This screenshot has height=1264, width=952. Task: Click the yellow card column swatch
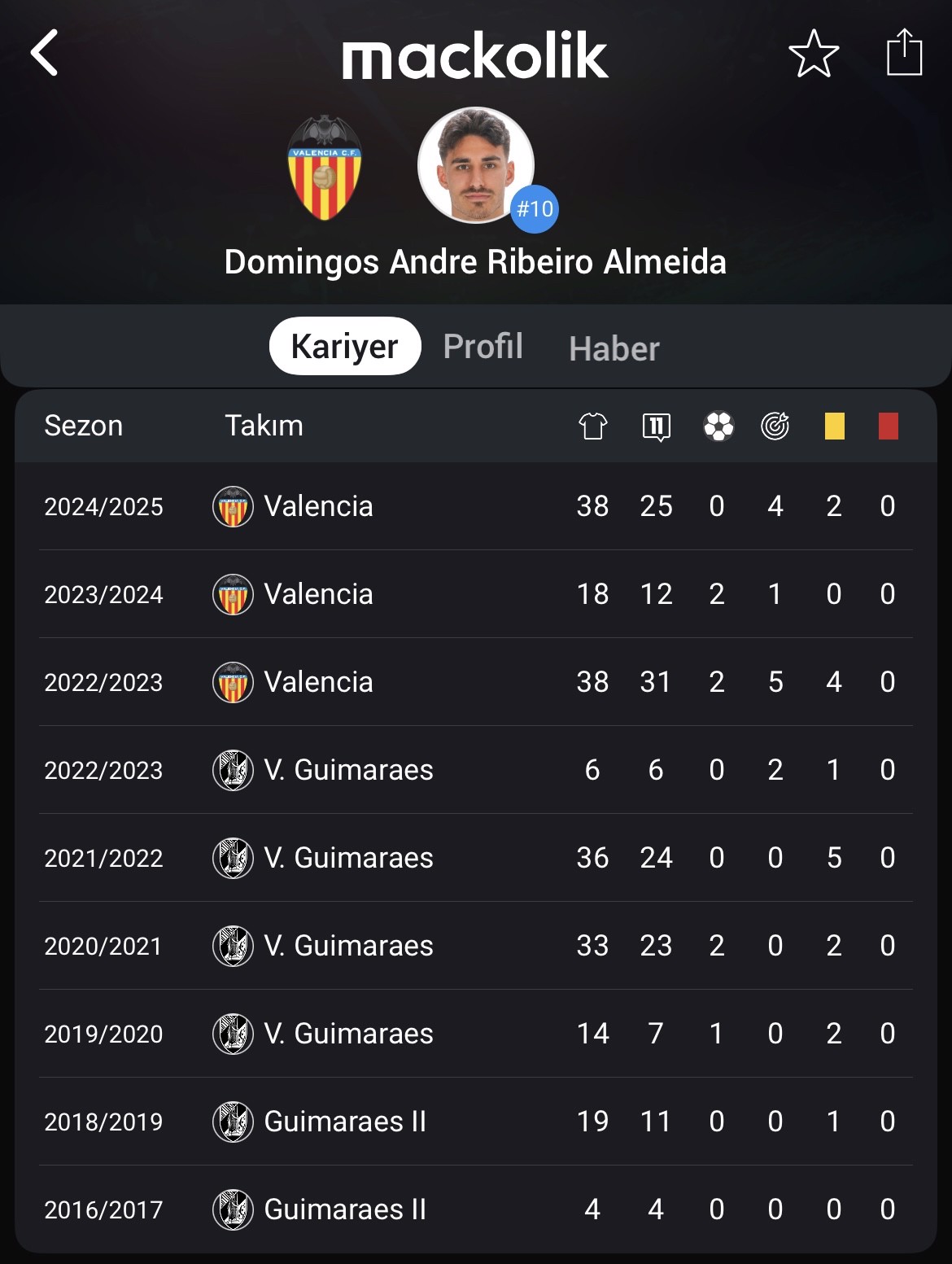[834, 426]
